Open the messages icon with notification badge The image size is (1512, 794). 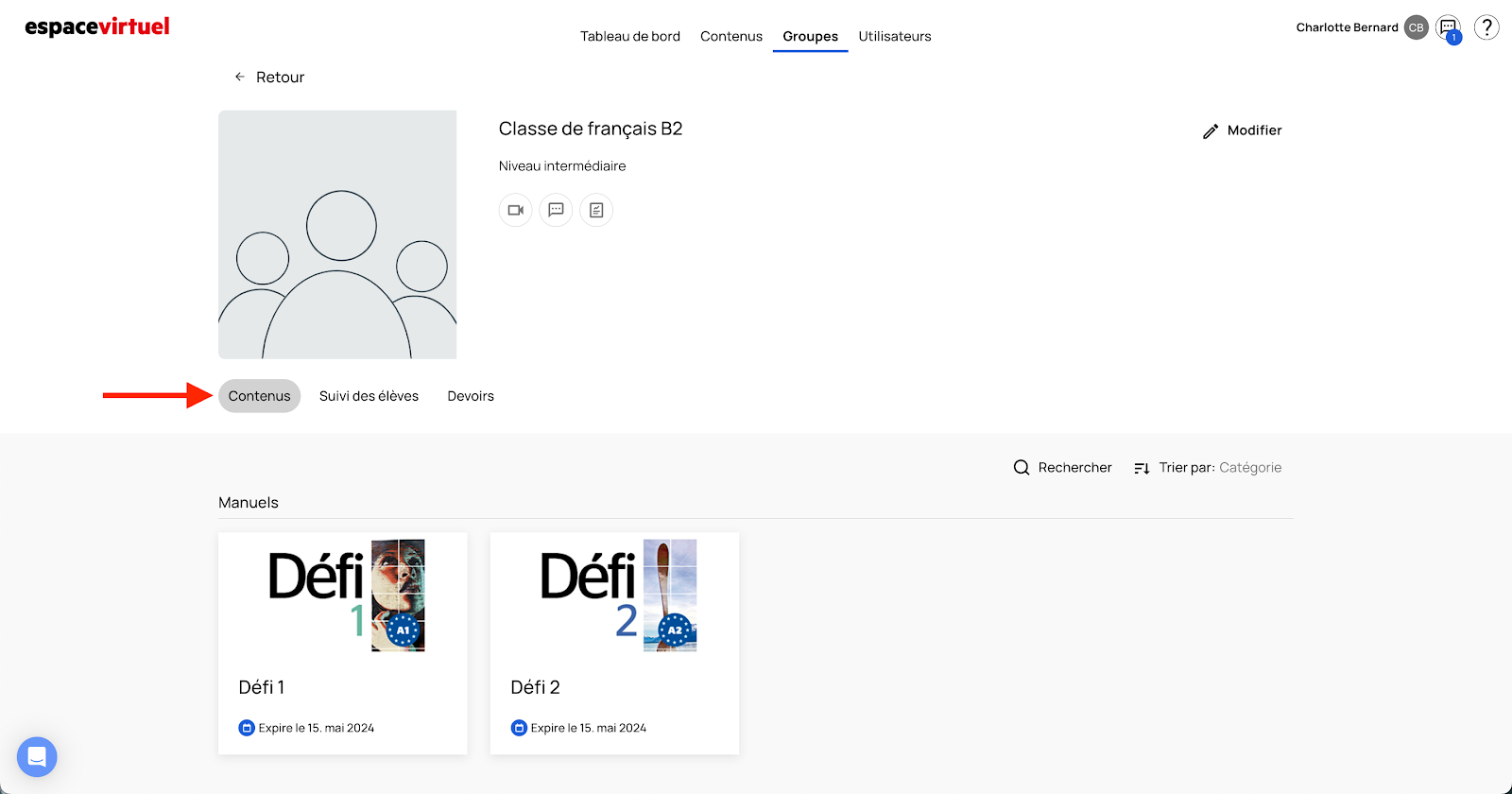(x=1448, y=28)
